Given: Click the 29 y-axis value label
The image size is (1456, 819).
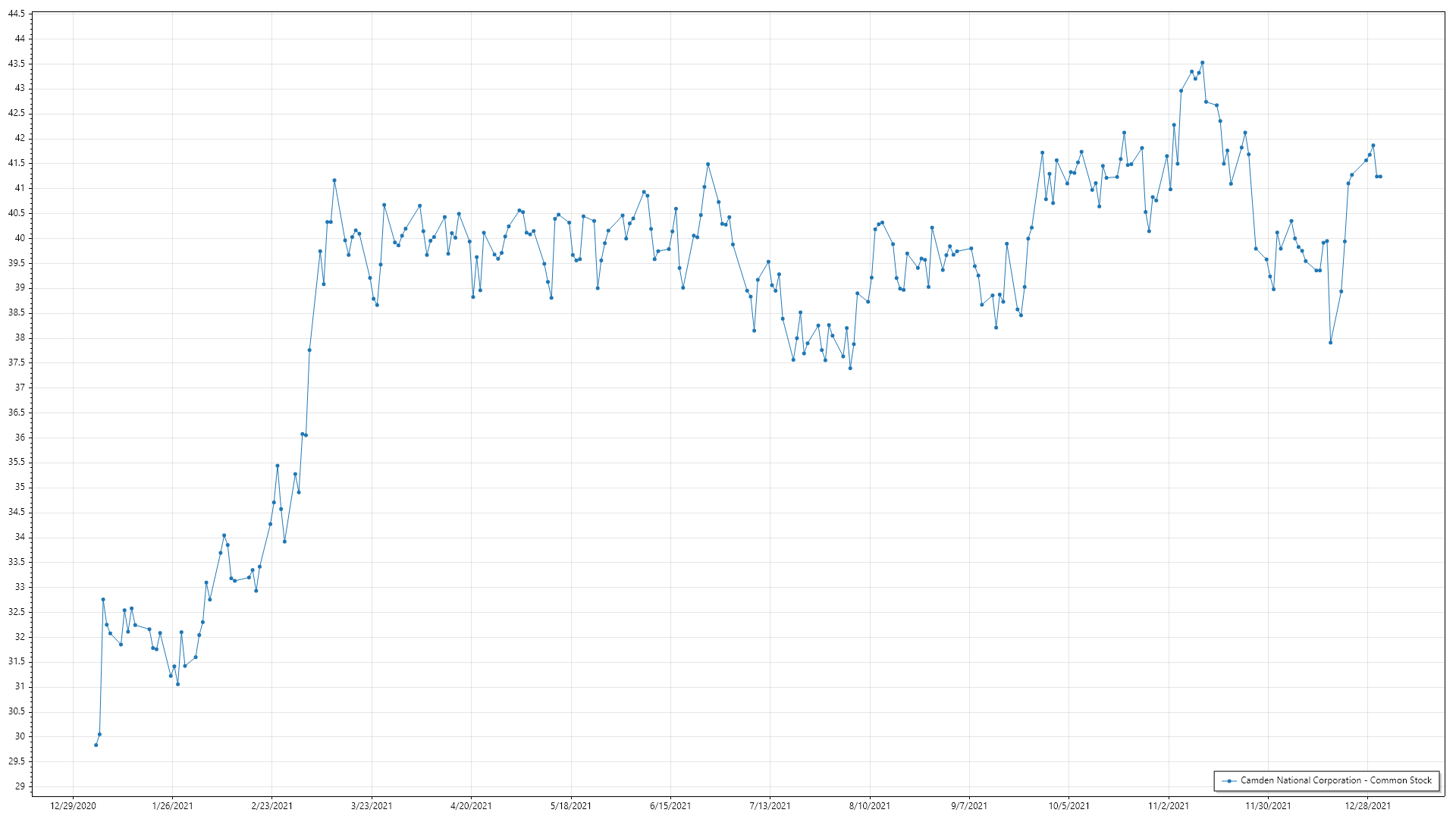Looking at the screenshot, I should coord(20,786).
